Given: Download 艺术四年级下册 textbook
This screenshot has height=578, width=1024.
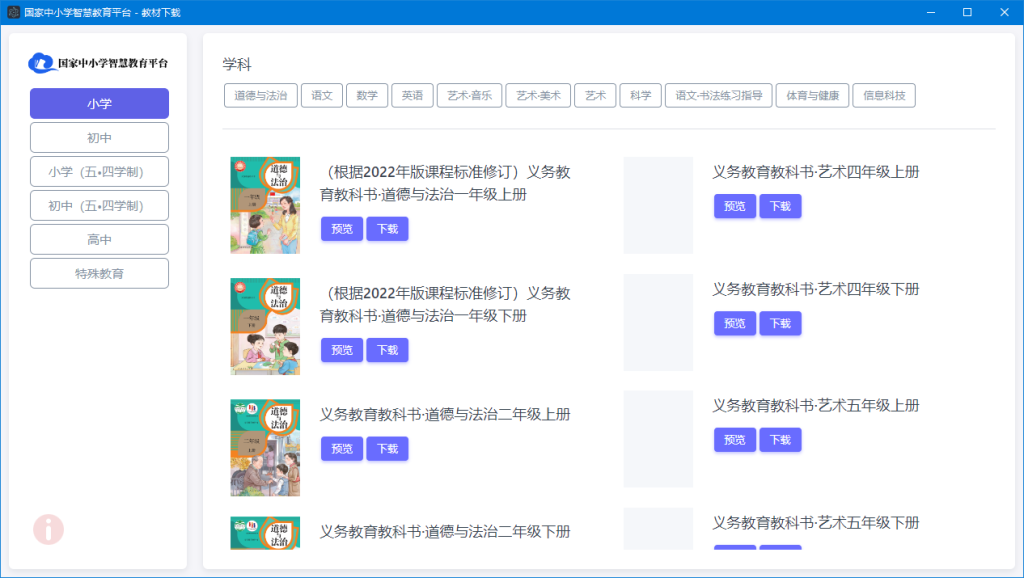Looking at the screenshot, I should click(x=780, y=323).
